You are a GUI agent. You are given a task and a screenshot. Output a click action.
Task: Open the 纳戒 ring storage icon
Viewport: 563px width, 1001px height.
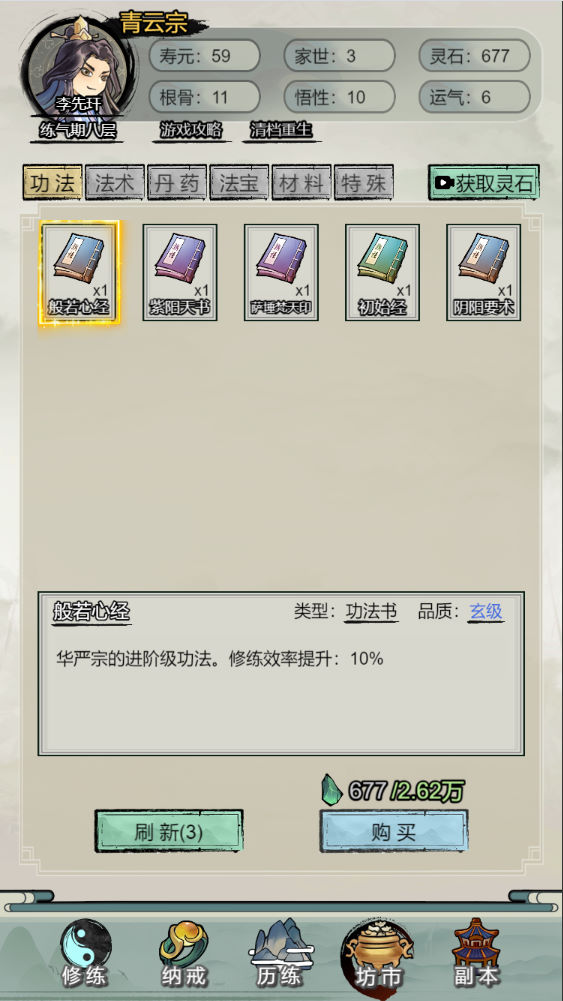coord(184,953)
